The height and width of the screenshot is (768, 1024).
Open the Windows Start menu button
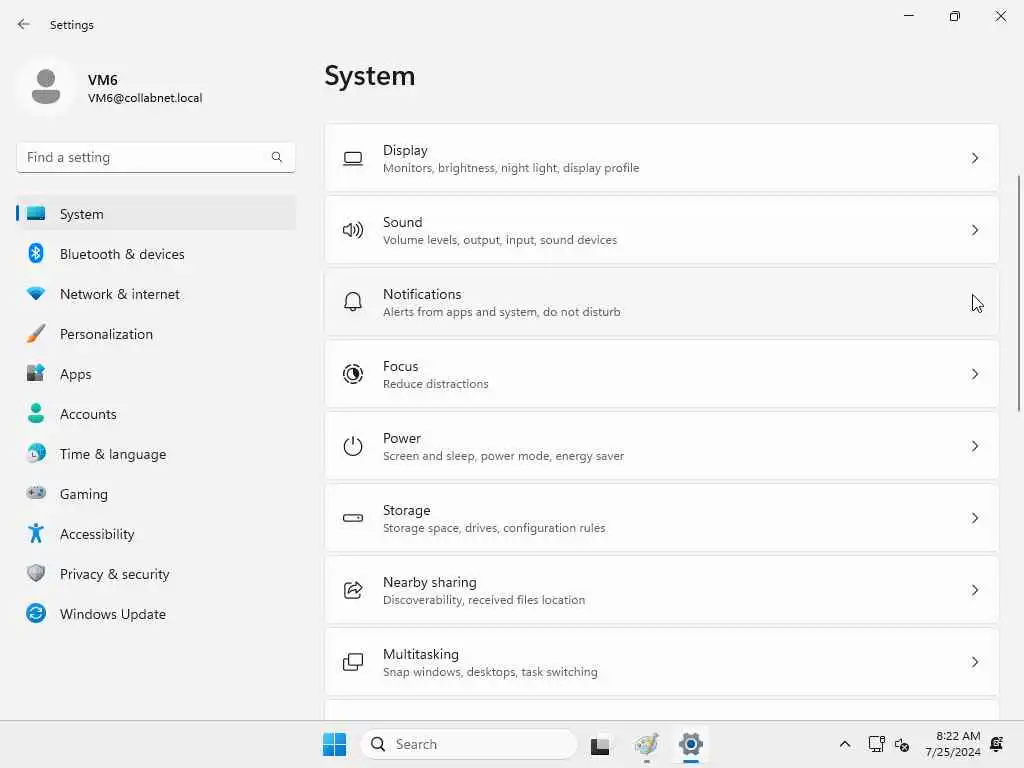point(334,744)
